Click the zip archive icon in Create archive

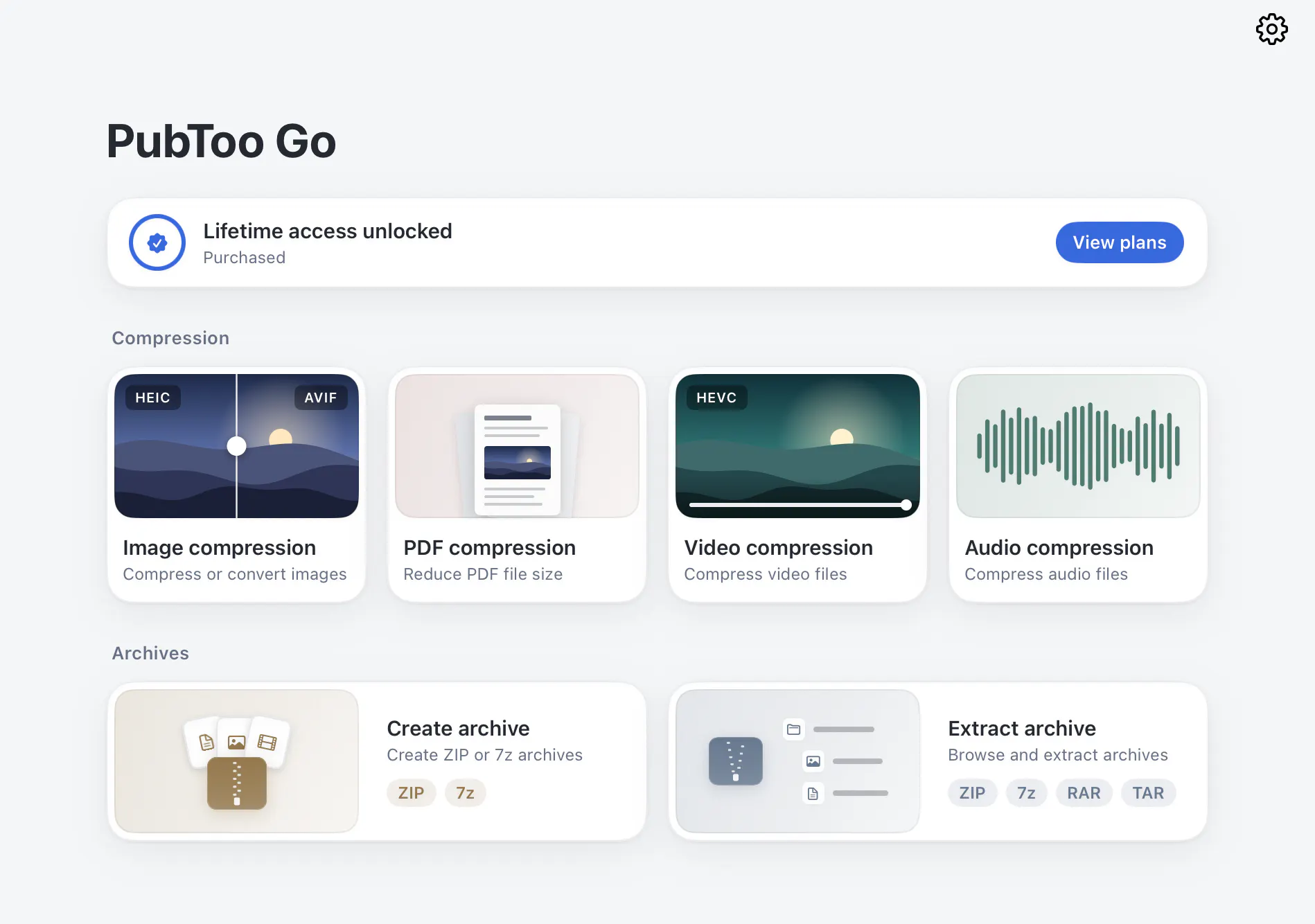coord(237,783)
